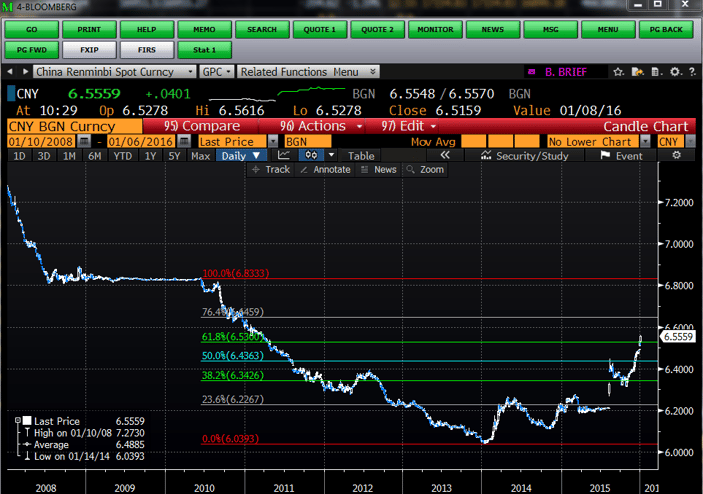
Task: Select the Track crosshair tool
Action: point(271,170)
